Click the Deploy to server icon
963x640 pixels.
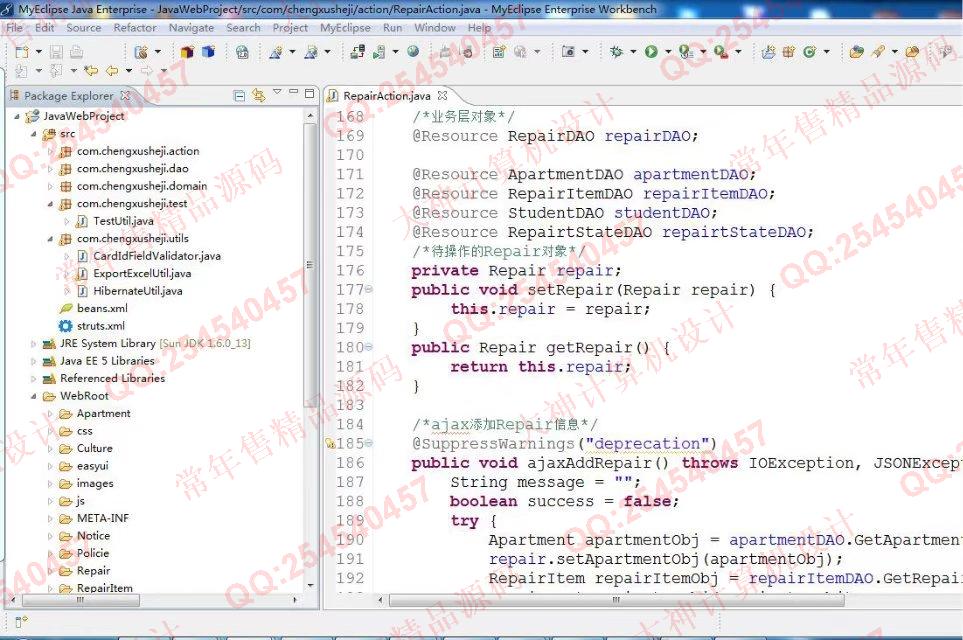[x=357, y=52]
